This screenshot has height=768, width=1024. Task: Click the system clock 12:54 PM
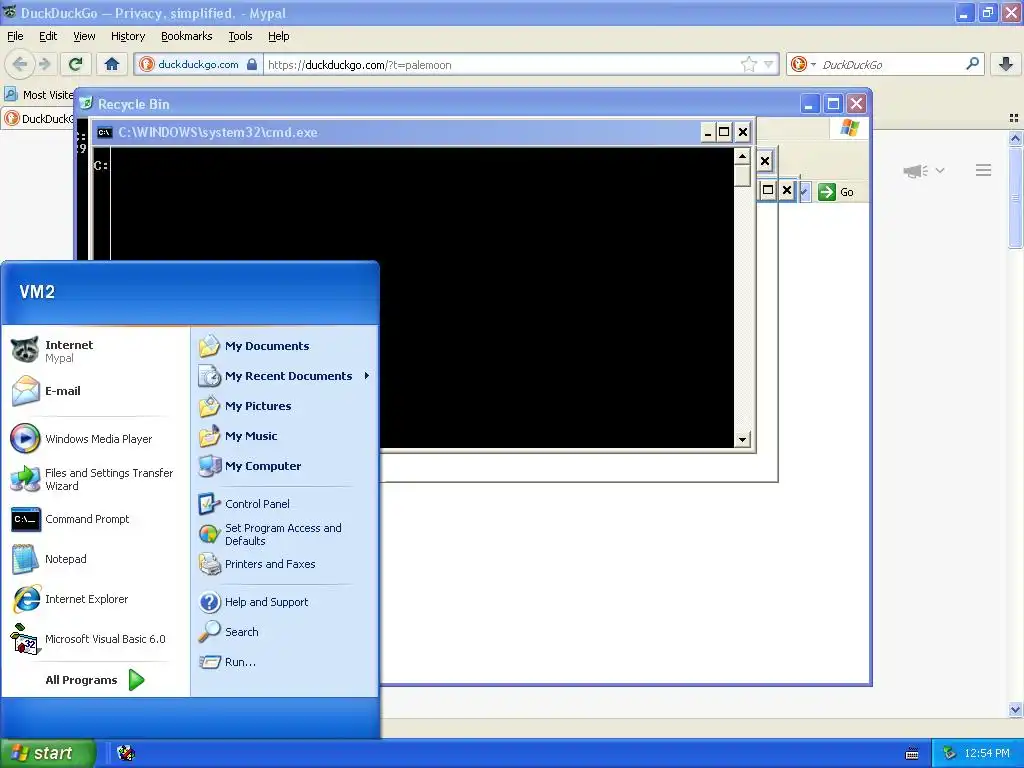[986, 754]
